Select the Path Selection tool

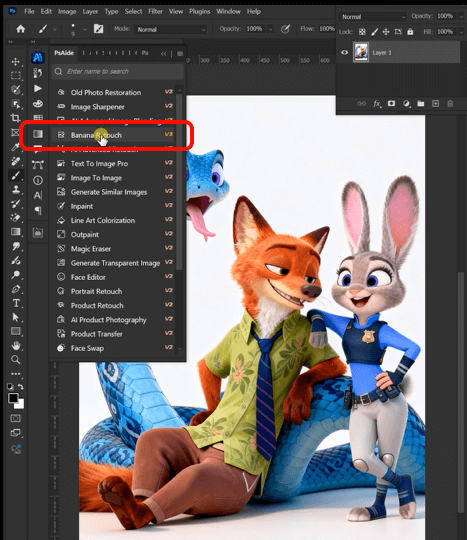[15, 317]
